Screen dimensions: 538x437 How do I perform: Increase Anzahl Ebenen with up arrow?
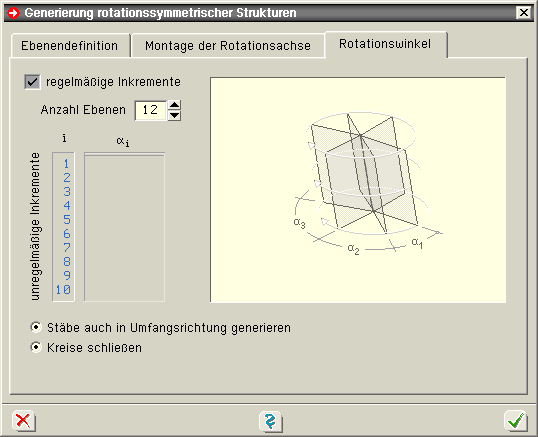pos(175,105)
